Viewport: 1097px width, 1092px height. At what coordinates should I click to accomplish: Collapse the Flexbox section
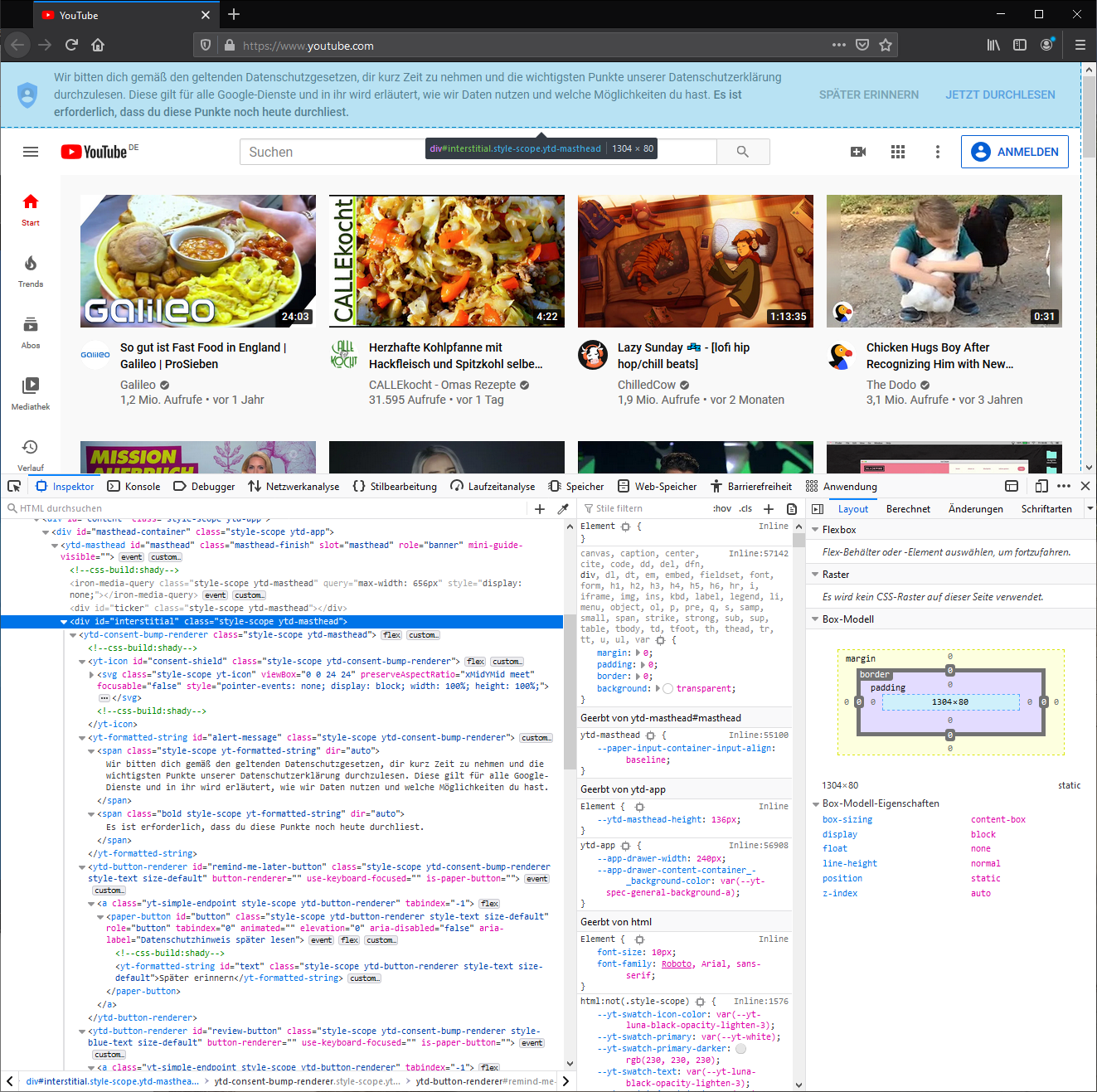815,529
